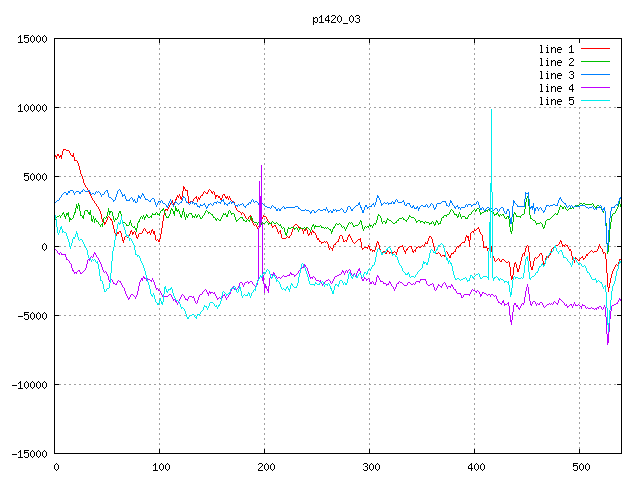Click the purple spike peak near x=200
The height and width of the screenshot is (480, 640).
(x=261, y=166)
